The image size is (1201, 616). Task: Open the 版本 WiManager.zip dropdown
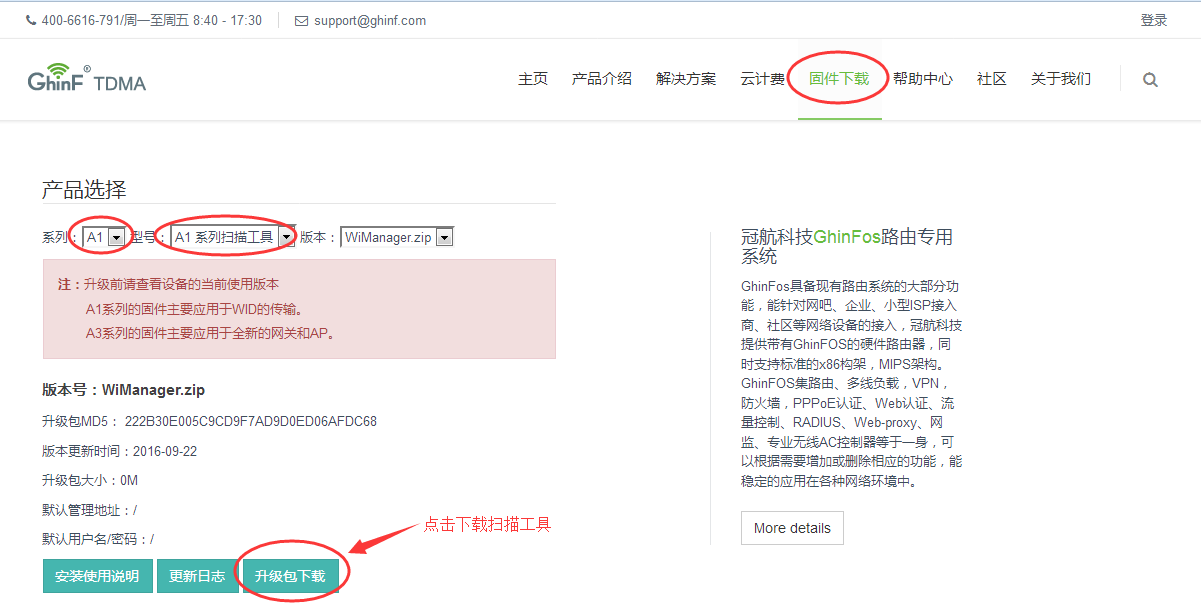coord(397,237)
